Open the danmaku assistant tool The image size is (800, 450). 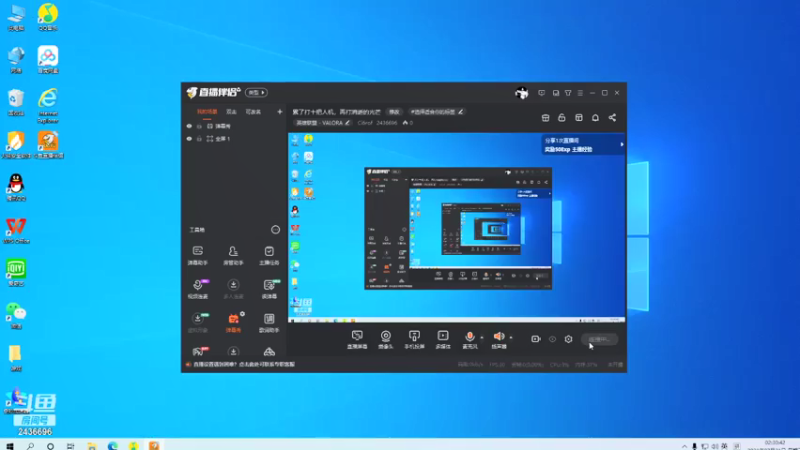click(198, 255)
